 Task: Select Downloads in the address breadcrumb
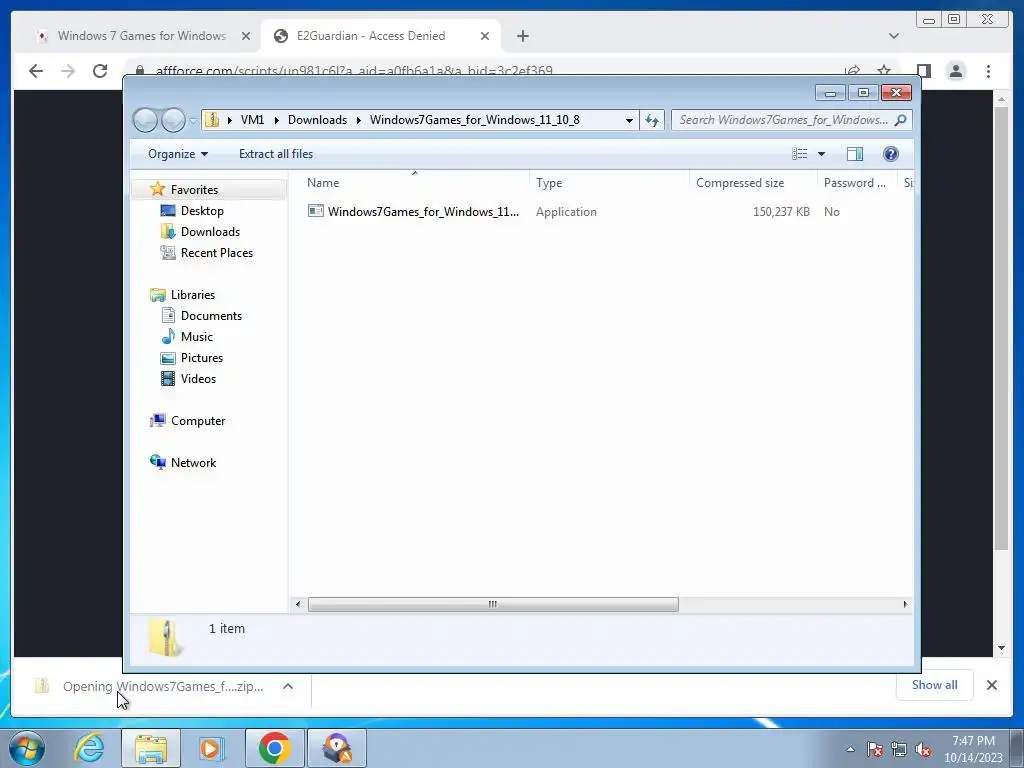[317, 120]
